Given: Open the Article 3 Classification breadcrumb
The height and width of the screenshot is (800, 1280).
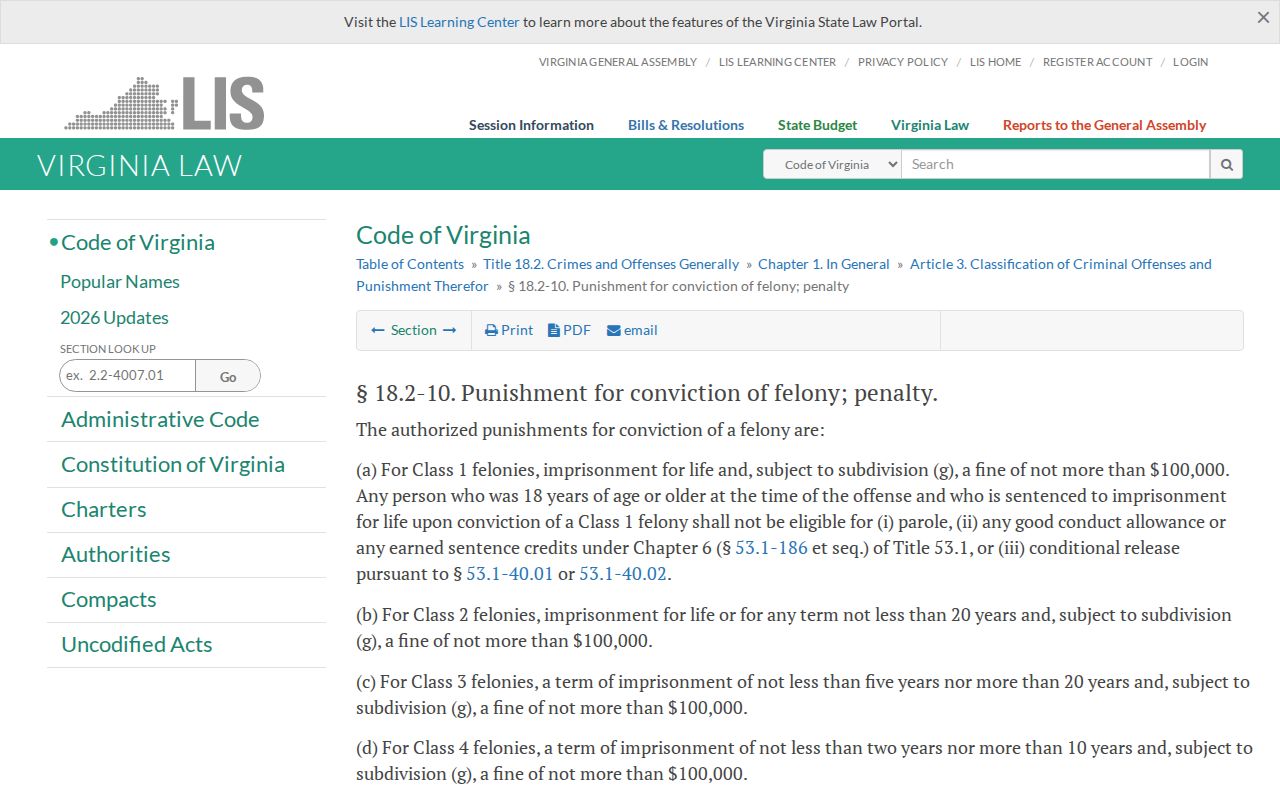Looking at the screenshot, I should [x=1060, y=264].
